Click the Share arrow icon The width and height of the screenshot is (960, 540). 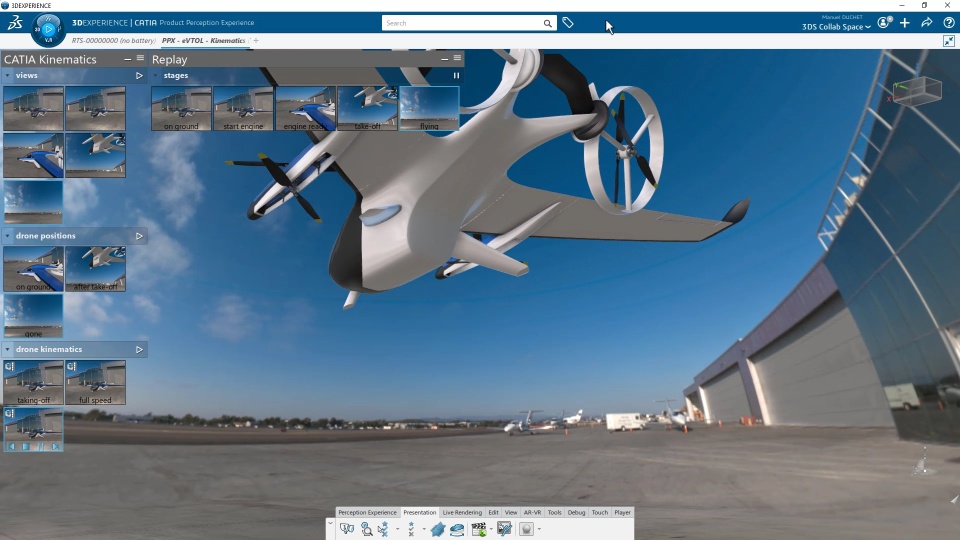point(927,23)
